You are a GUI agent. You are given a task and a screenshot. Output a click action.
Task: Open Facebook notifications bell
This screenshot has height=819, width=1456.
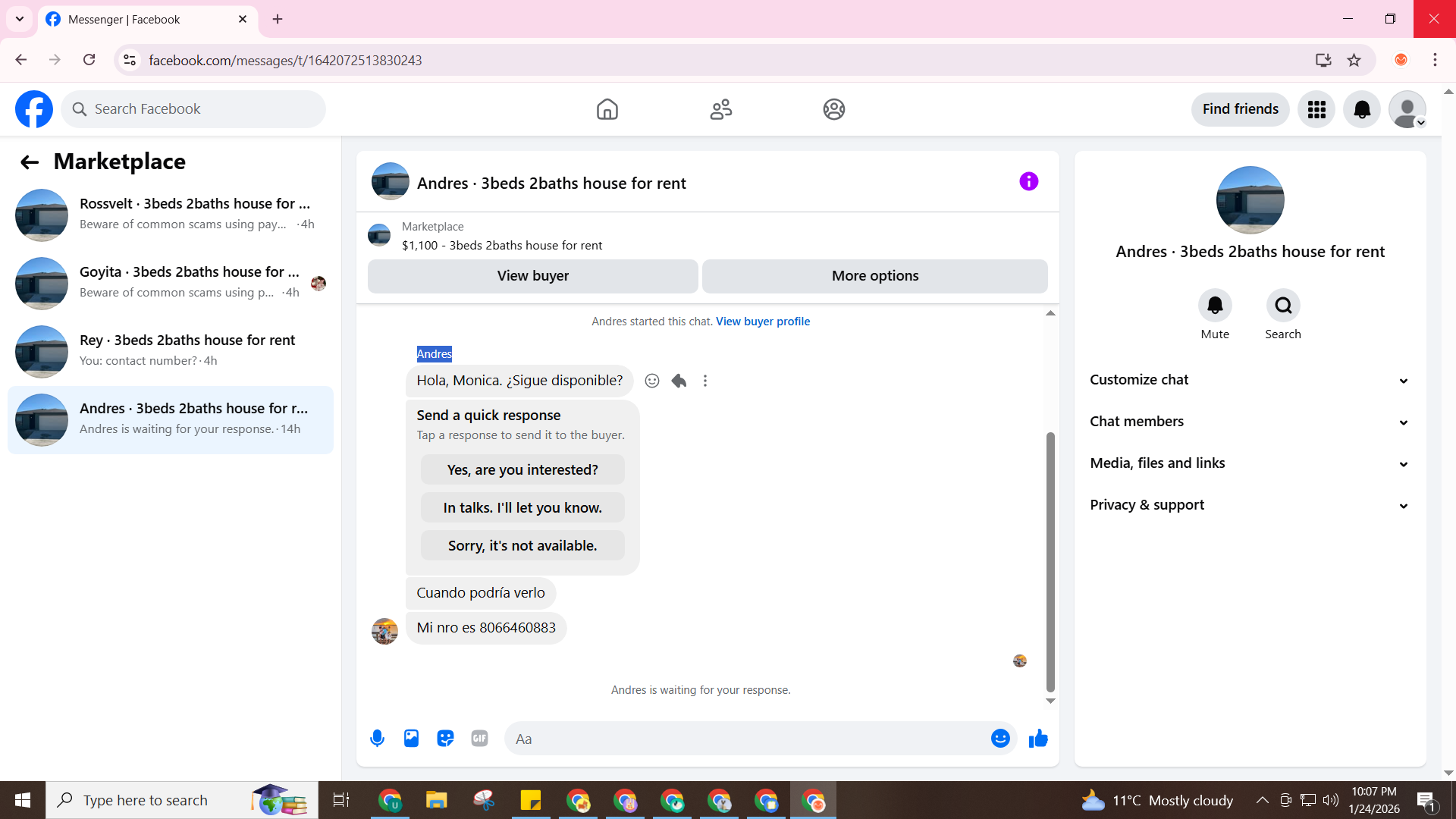pos(1362,109)
